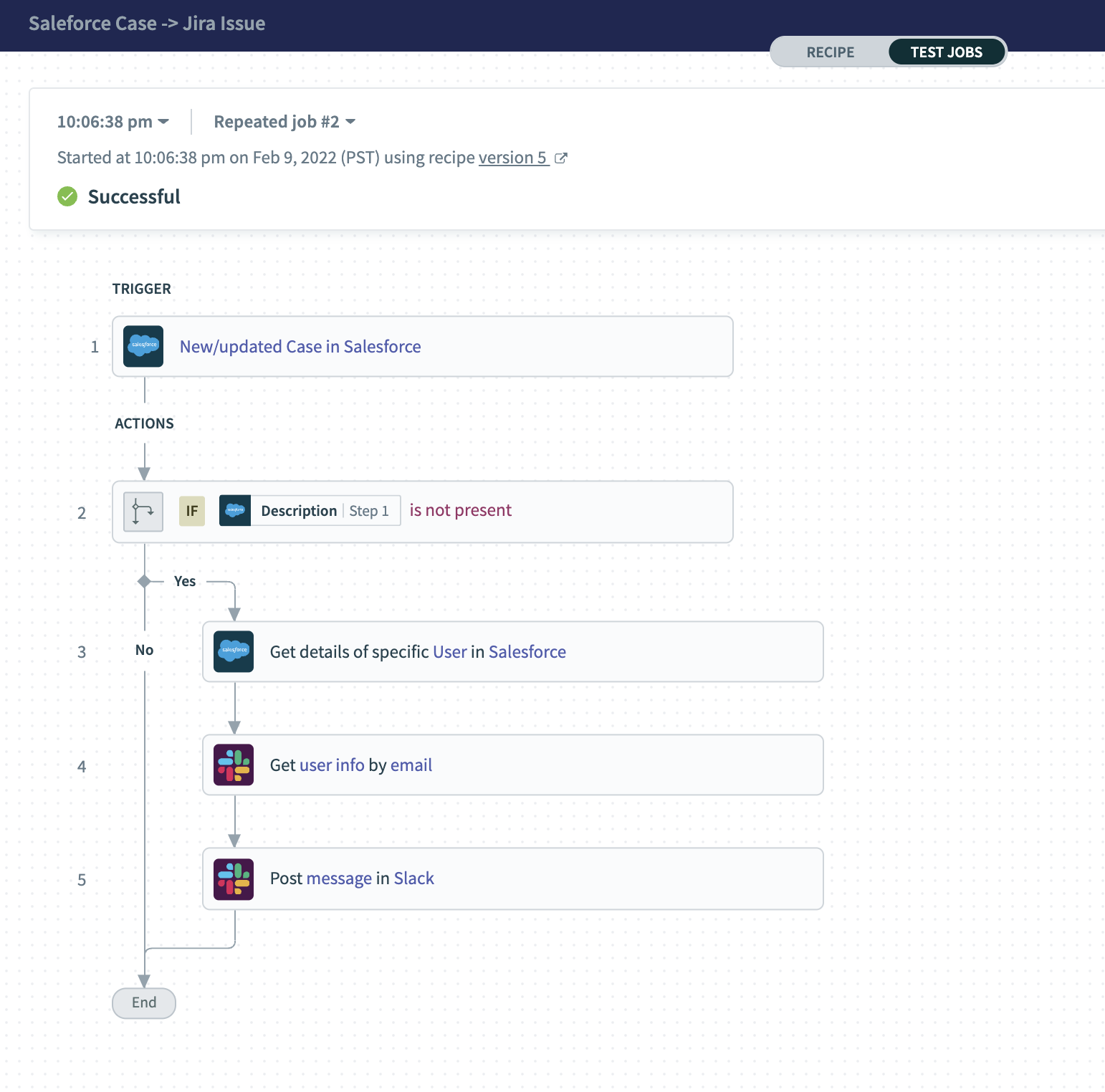Switch to the RECIPE tab
This screenshot has width=1105, height=1092.
tap(830, 52)
